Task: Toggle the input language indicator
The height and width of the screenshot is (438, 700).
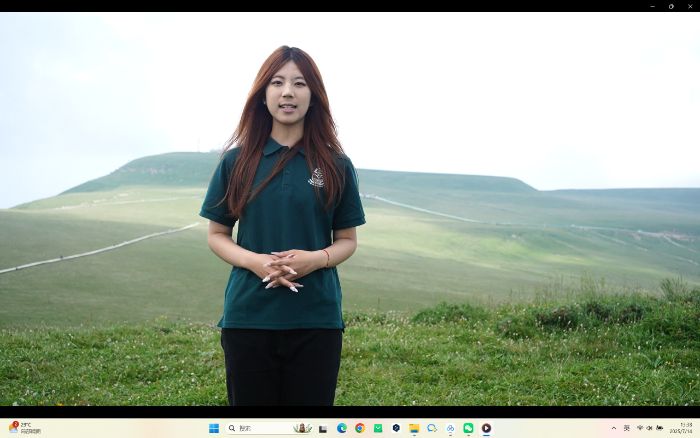Action: tap(627, 428)
